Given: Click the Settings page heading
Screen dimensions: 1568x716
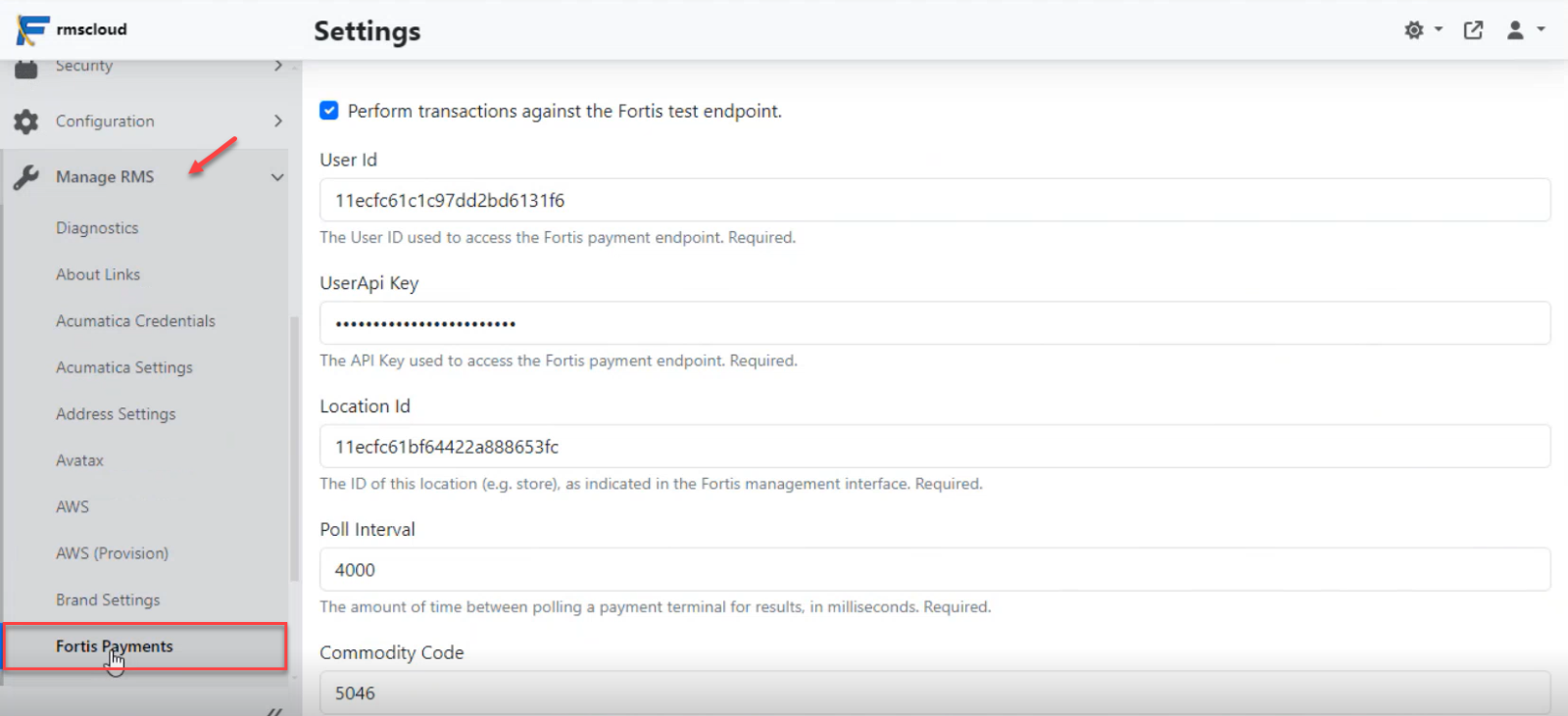Looking at the screenshot, I should coord(367,31).
